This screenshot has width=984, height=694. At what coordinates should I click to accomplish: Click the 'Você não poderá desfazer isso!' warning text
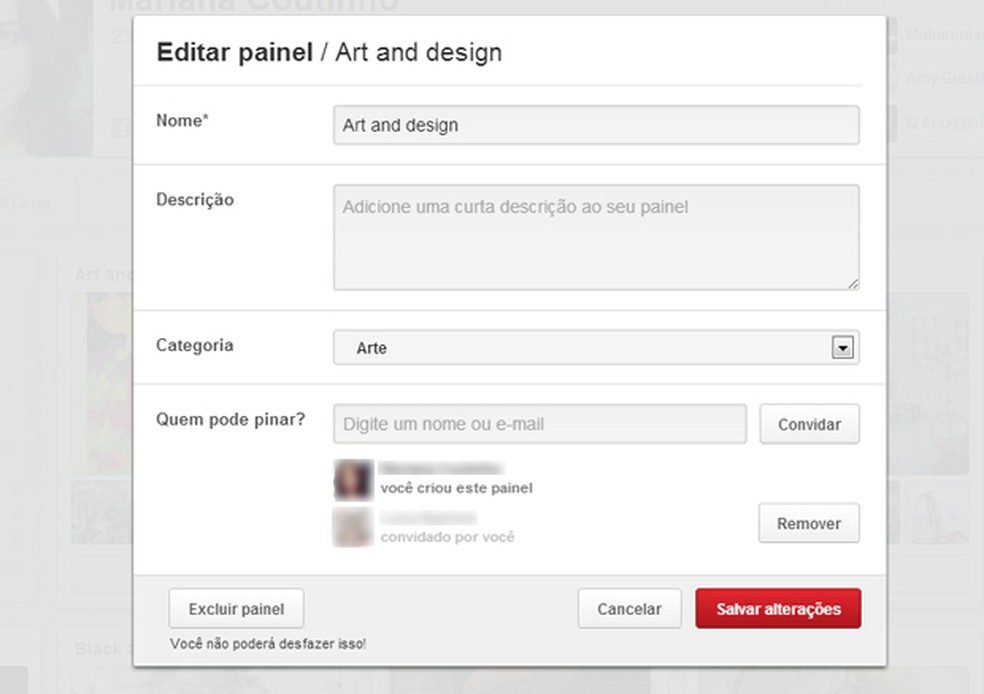pyautogui.click(x=268, y=643)
